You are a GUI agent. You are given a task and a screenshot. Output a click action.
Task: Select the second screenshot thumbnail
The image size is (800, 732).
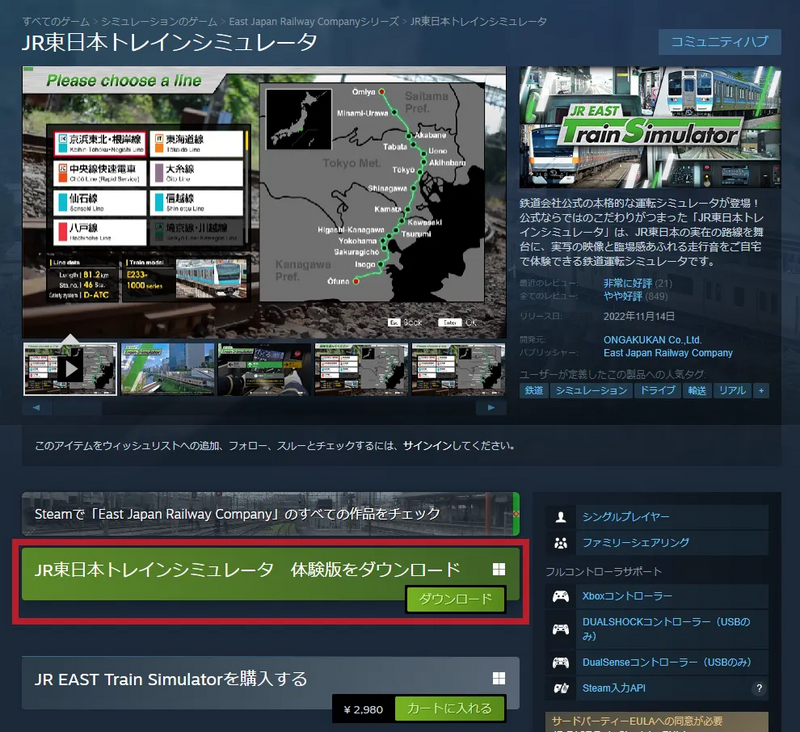[167, 368]
